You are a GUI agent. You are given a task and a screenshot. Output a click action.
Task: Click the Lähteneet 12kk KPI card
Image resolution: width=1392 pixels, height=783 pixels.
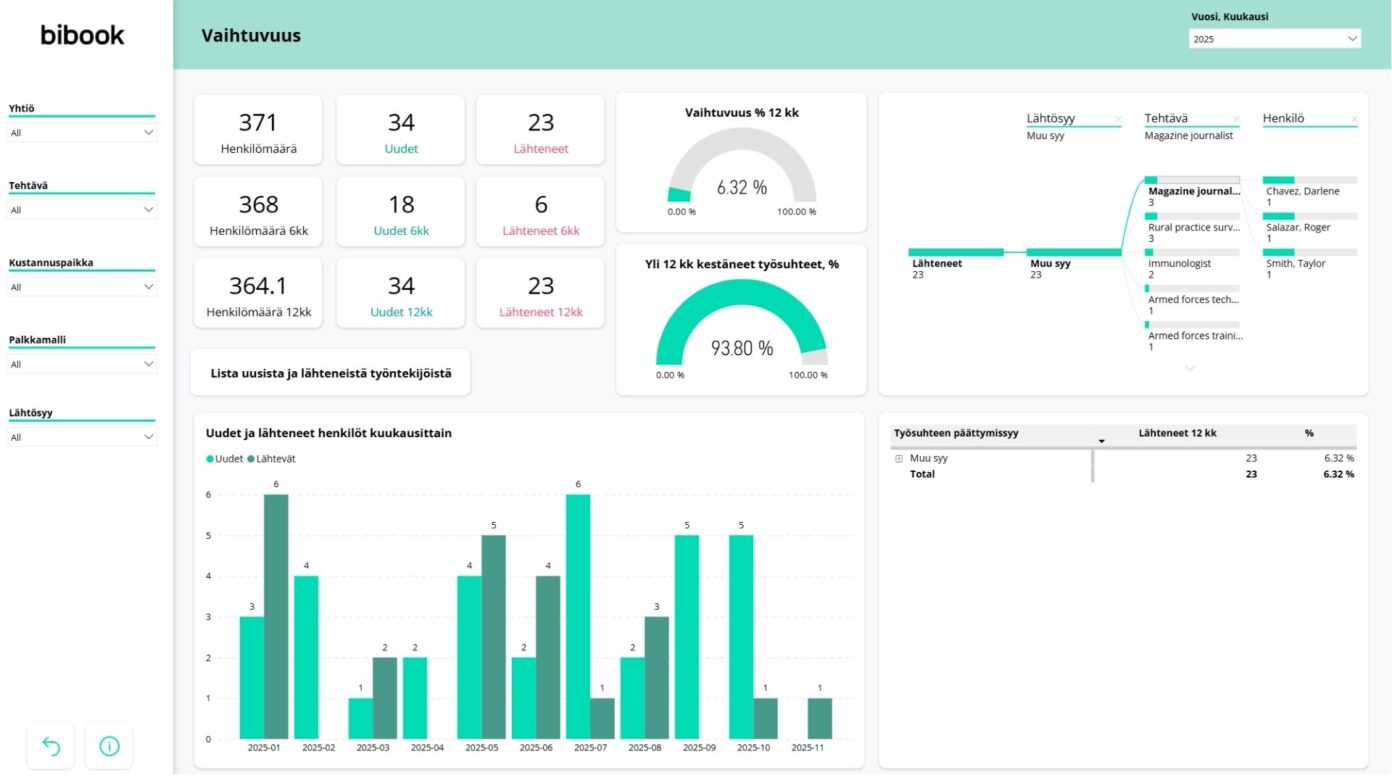tap(540, 292)
